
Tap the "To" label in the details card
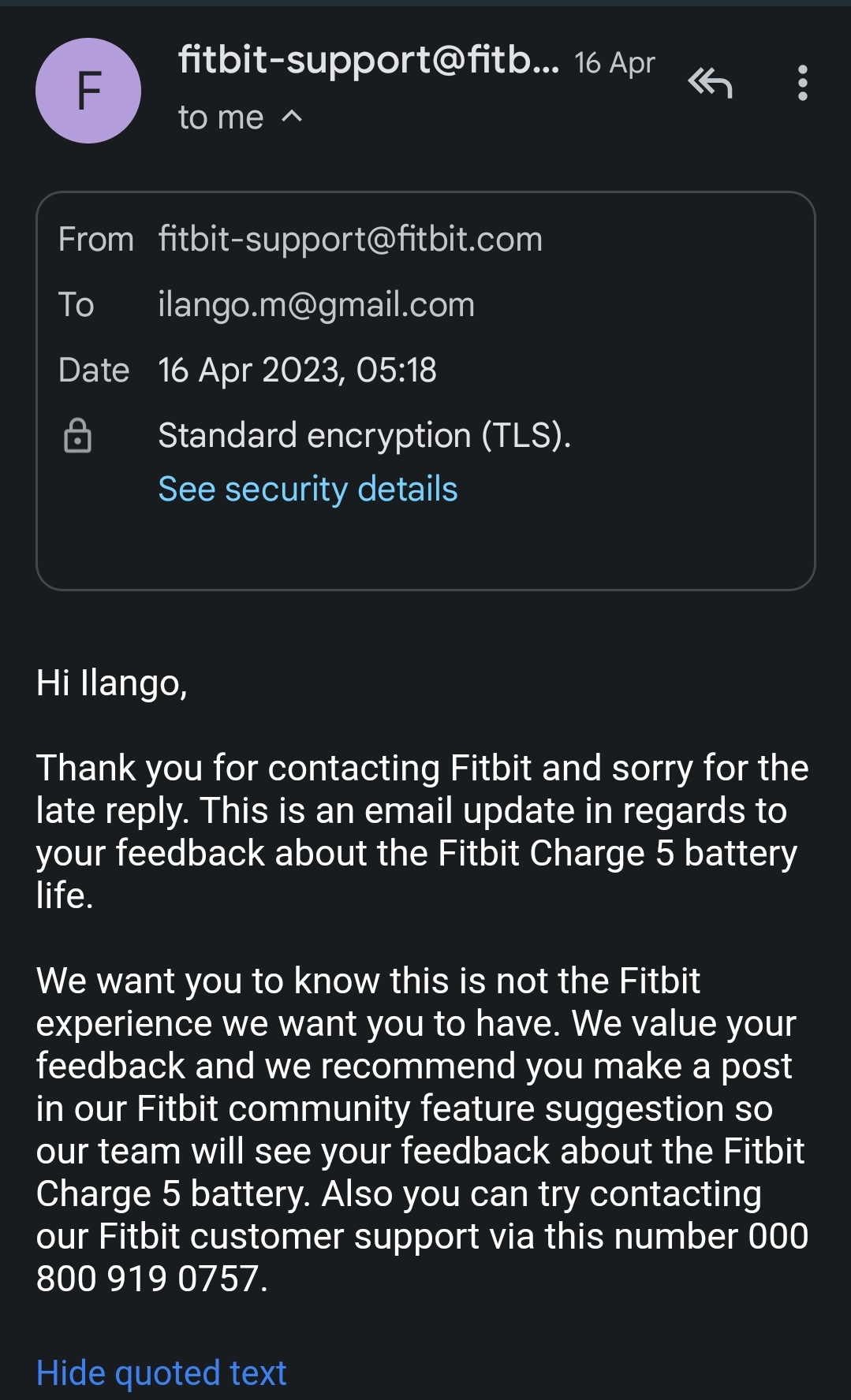coord(77,304)
